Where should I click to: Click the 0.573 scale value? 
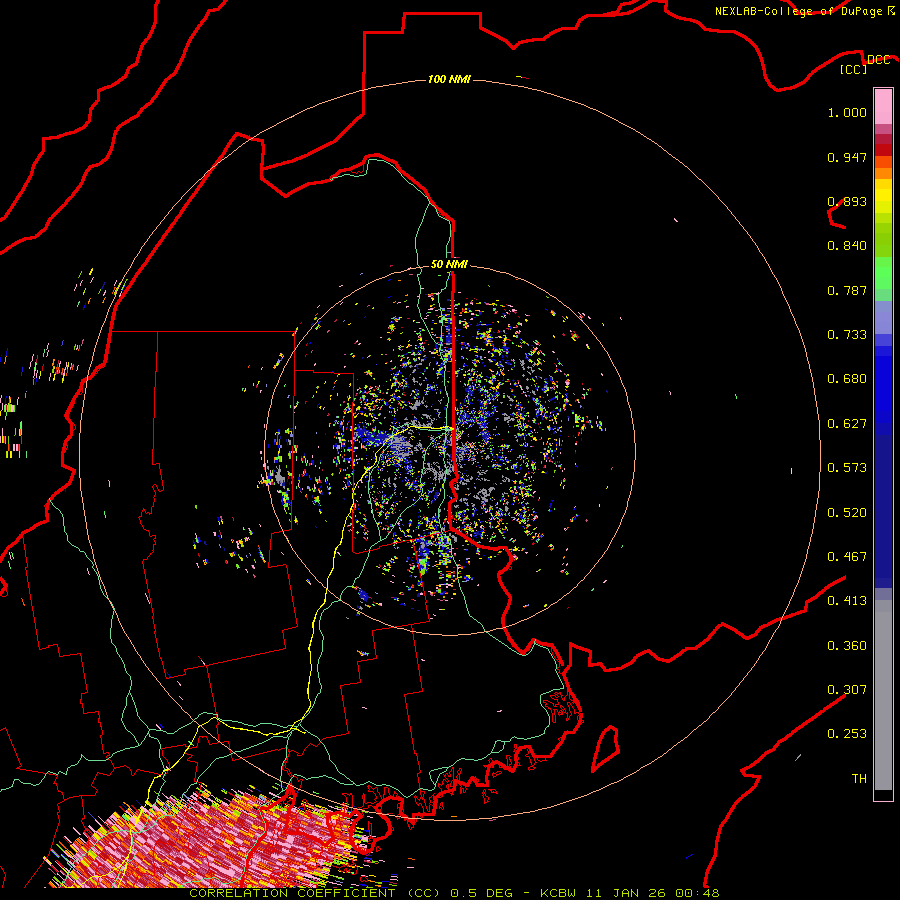click(x=847, y=468)
